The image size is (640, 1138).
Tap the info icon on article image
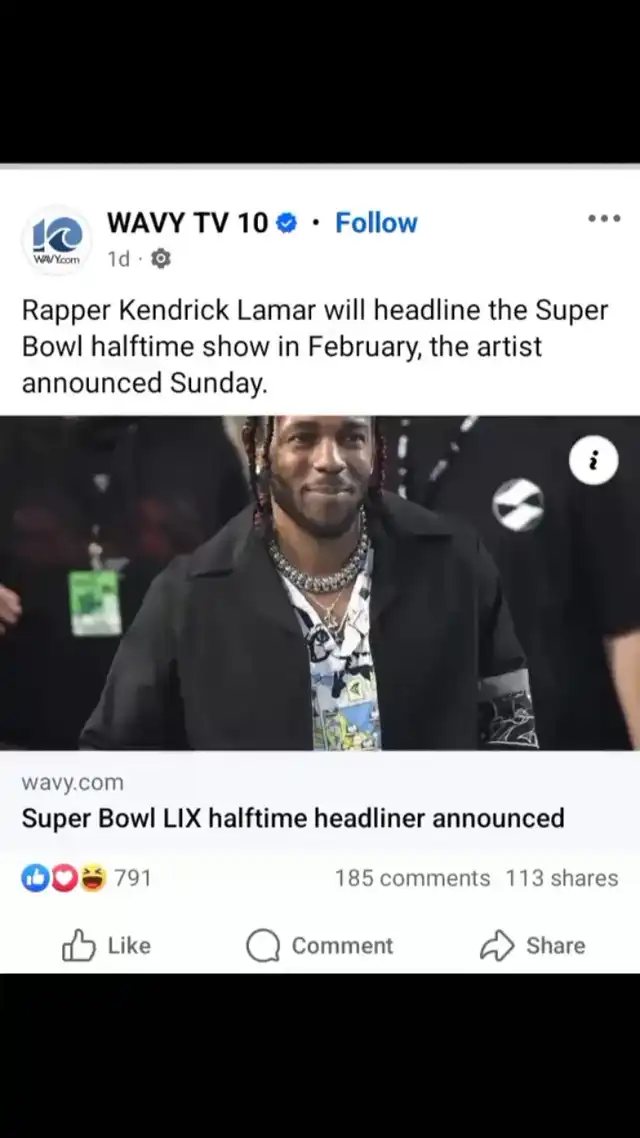(x=594, y=459)
